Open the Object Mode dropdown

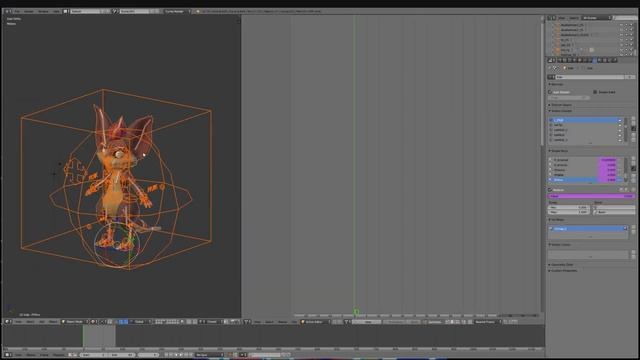click(x=75, y=322)
